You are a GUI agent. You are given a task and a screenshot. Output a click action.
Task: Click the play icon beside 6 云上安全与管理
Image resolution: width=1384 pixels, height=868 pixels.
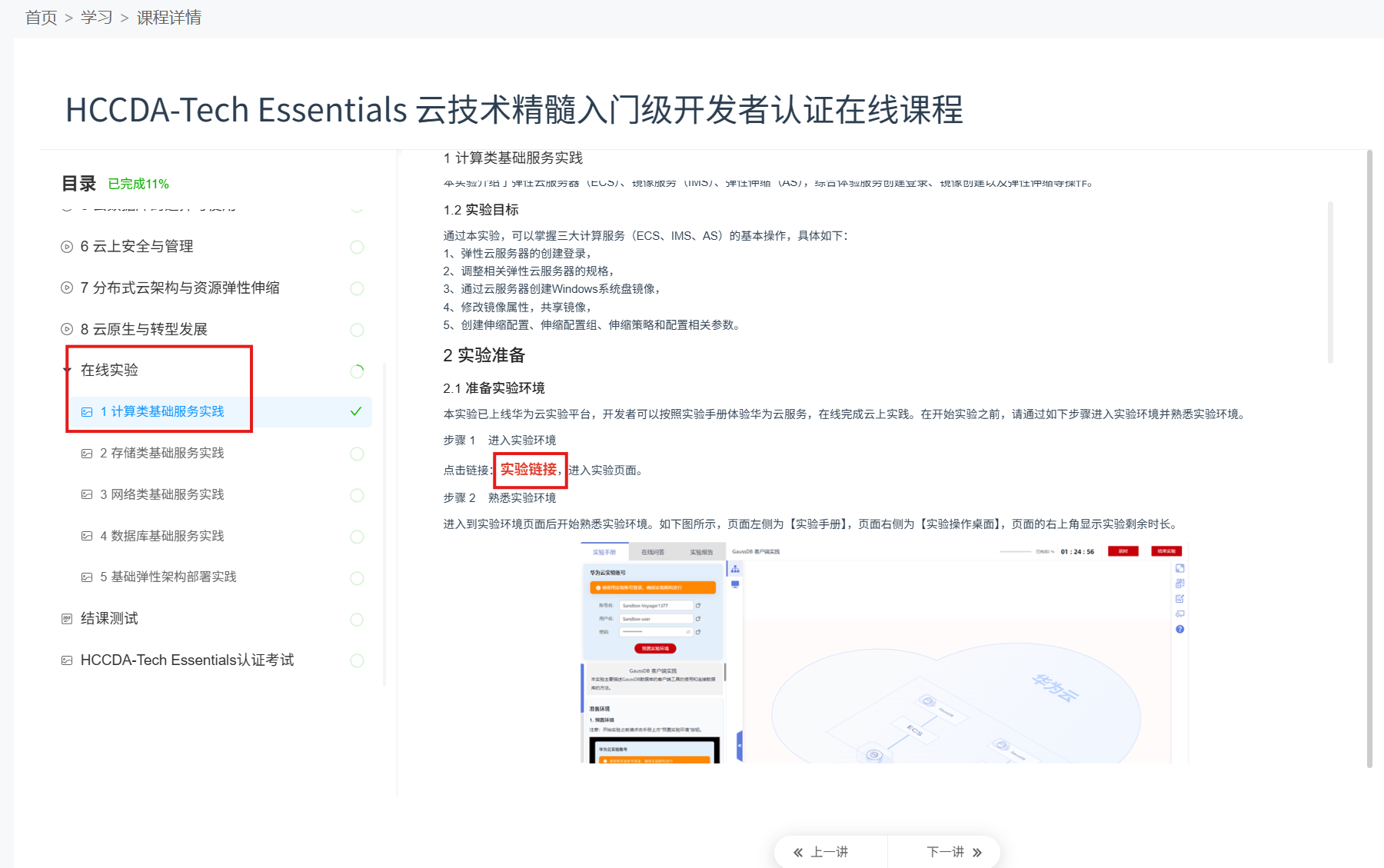pos(67,247)
